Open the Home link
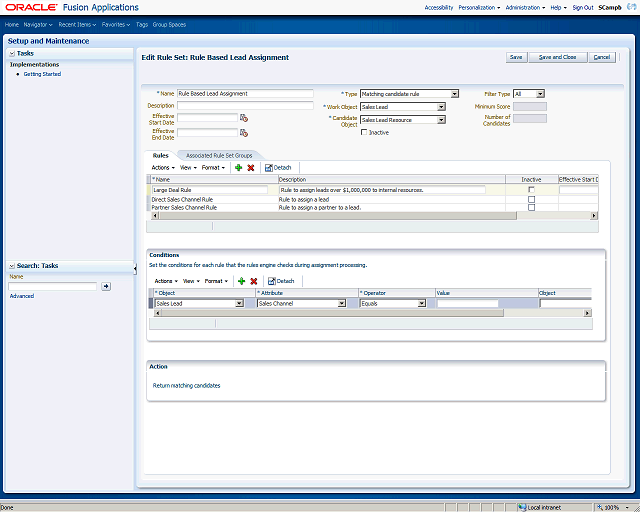The height and width of the screenshot is (512, 640). [x=12, y=25]
